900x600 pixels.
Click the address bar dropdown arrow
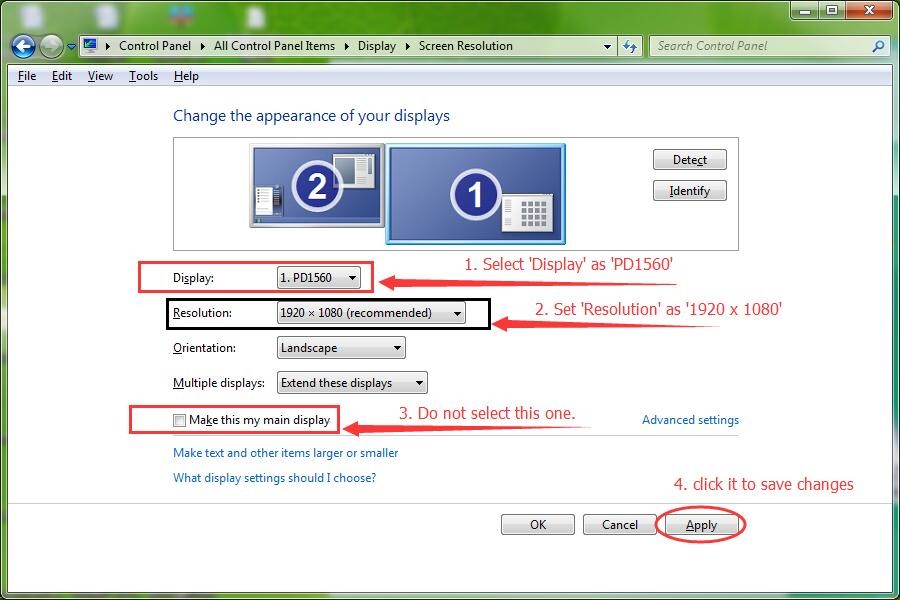click(x=607, y=46)
